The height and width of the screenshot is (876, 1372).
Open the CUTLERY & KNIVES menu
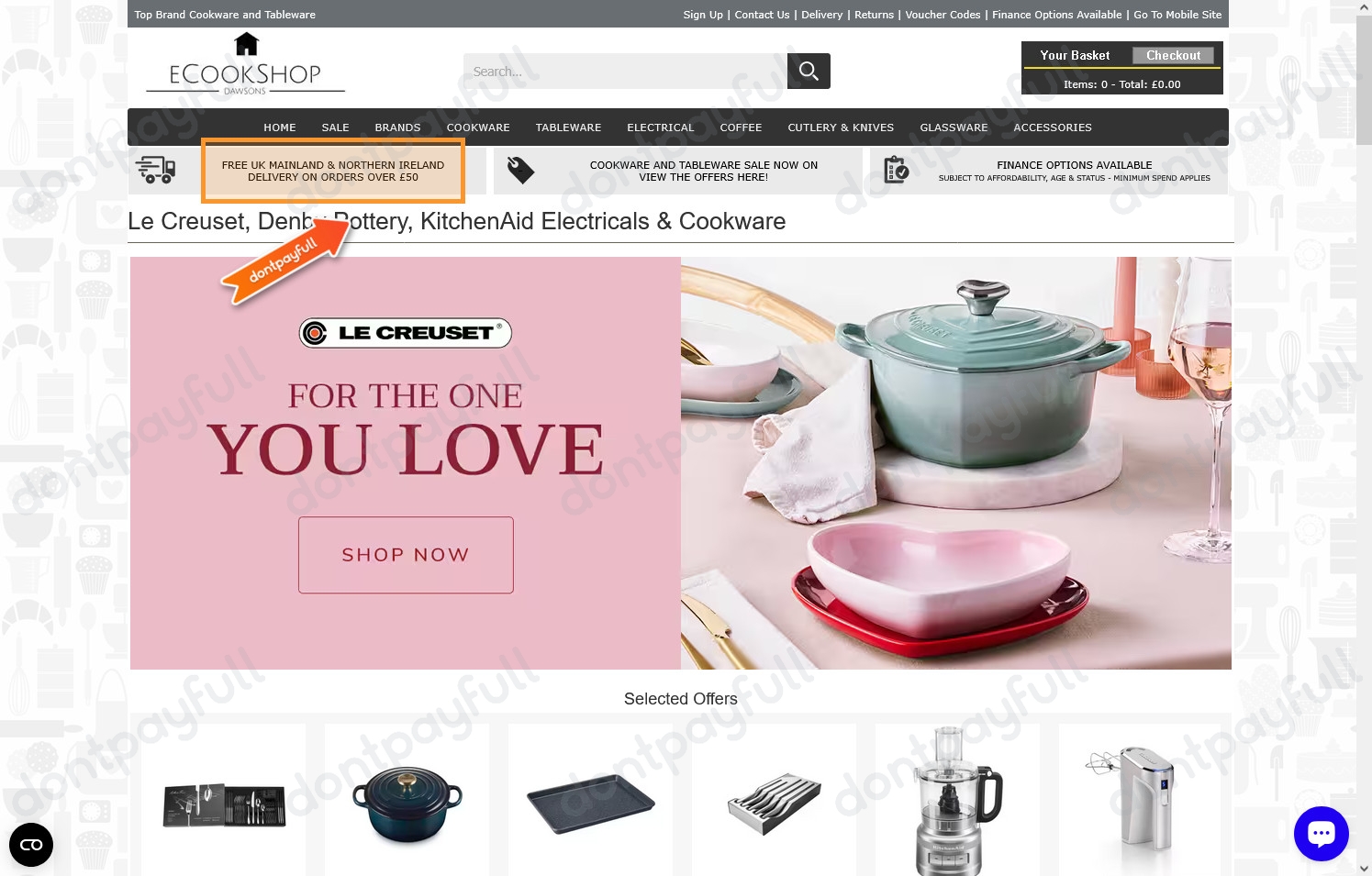pyautogui.click(x=841, y=128)
